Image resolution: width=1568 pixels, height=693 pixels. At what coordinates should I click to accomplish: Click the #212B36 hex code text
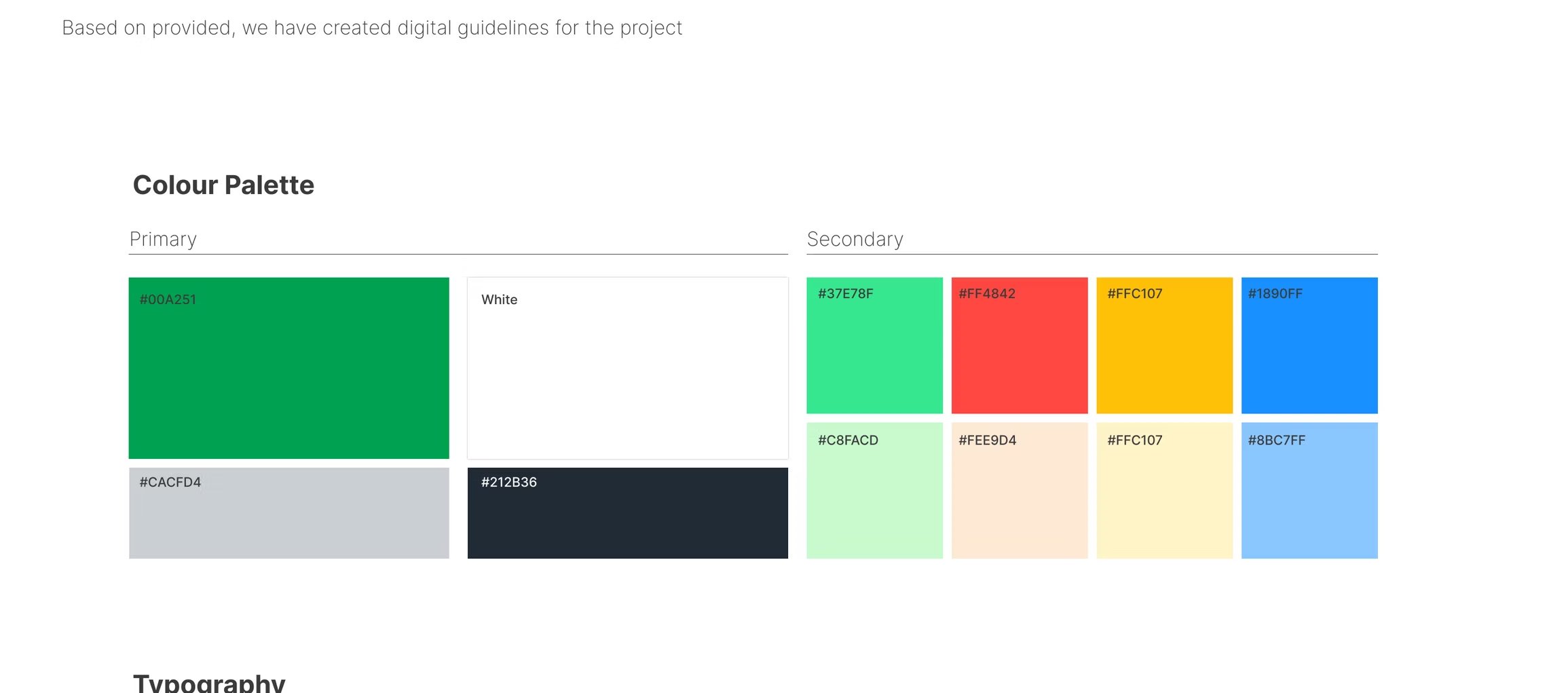[x=509, y=482]
